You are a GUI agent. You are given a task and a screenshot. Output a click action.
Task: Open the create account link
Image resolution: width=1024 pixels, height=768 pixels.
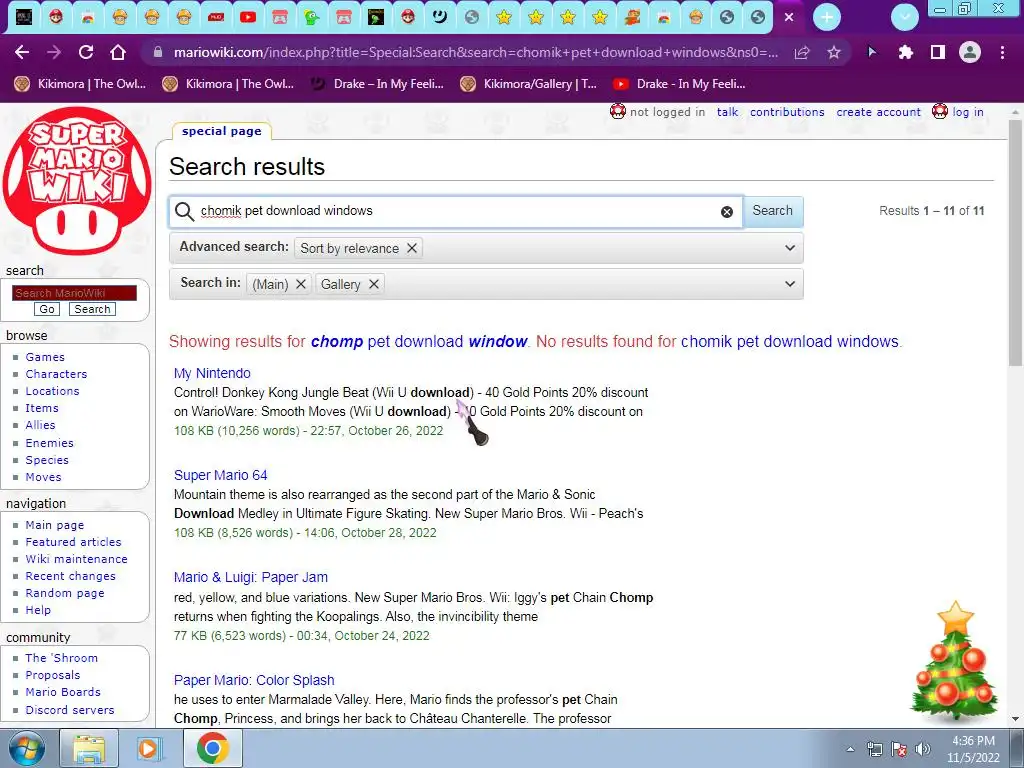[x=878, y=112]
